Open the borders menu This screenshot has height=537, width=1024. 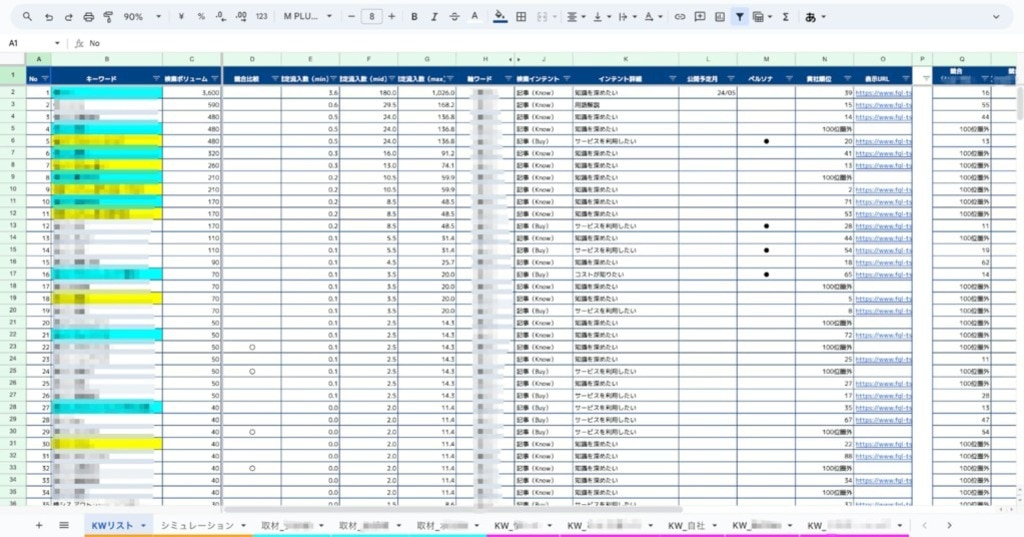click(521, 17)
